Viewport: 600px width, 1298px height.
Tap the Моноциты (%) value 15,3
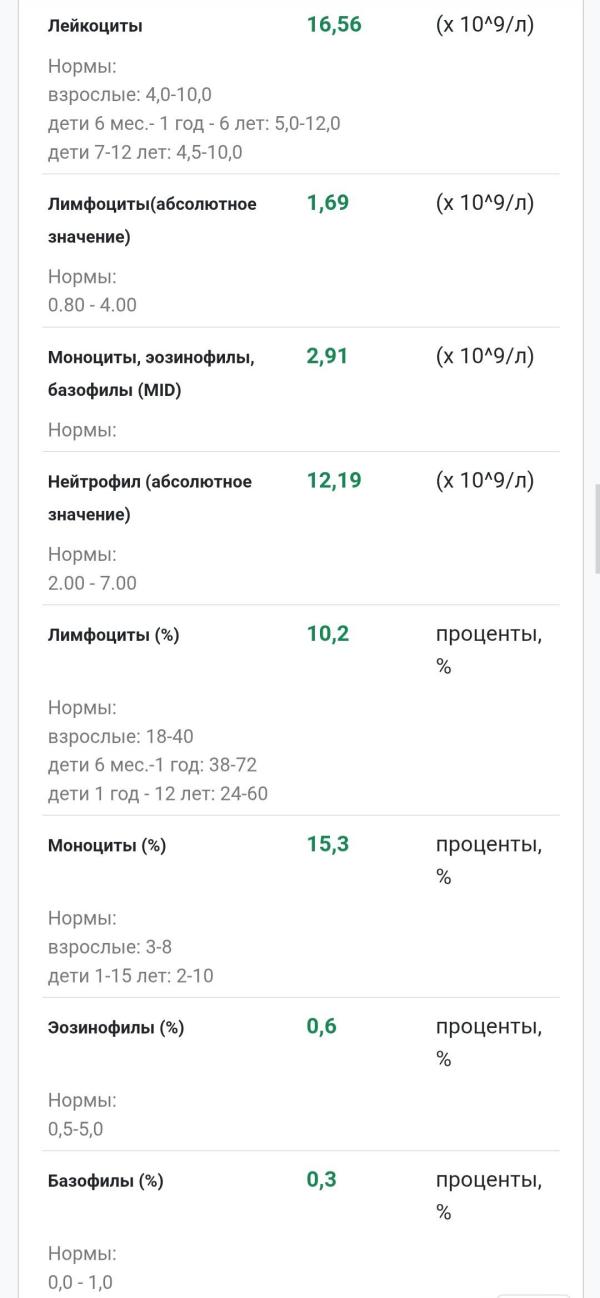click(328, 844)
